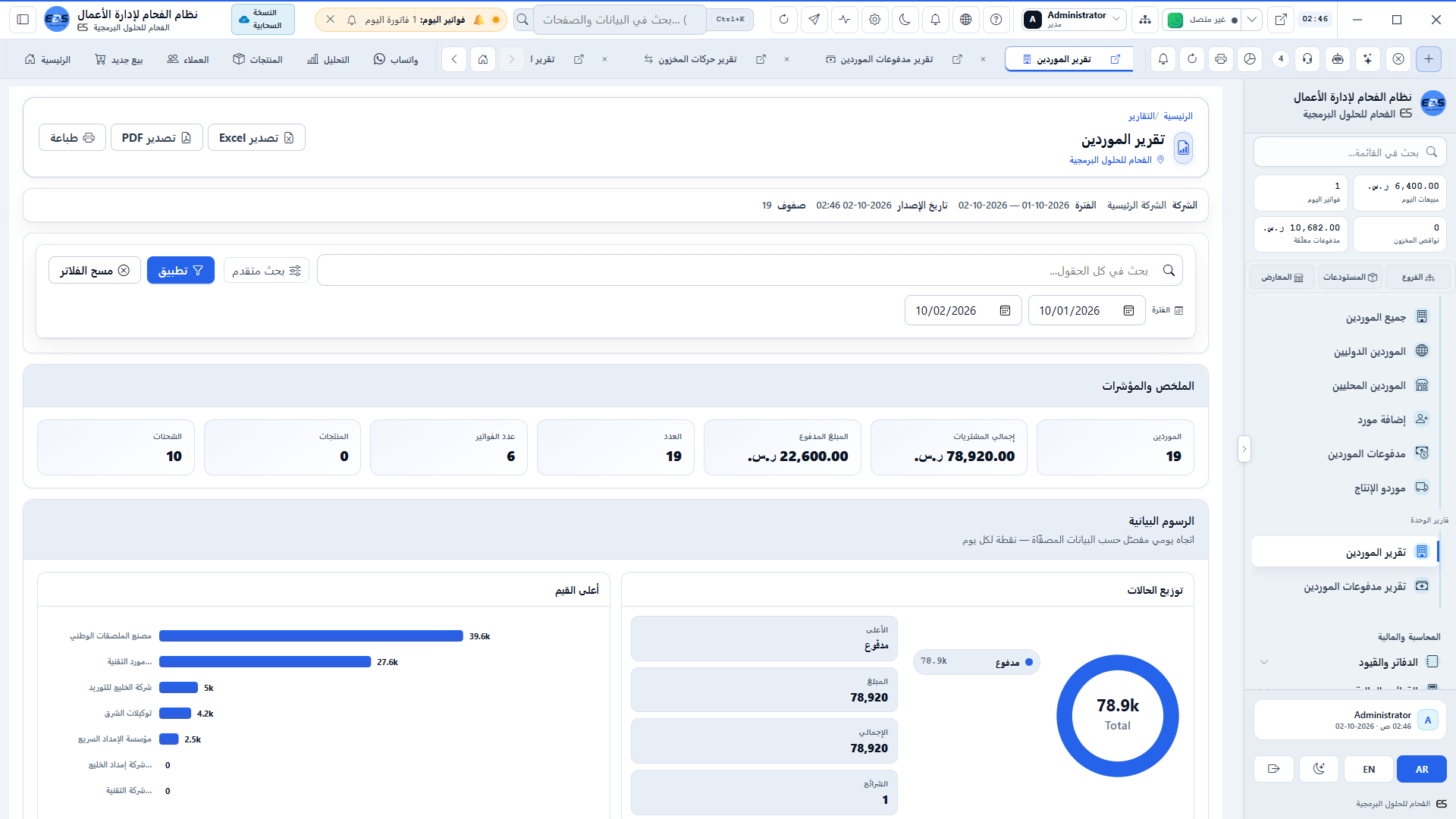Image resolution: width=1456 pixels, height=819 pixels.
Task: Click the طباعة print button
Action: (x=72, y=138)
